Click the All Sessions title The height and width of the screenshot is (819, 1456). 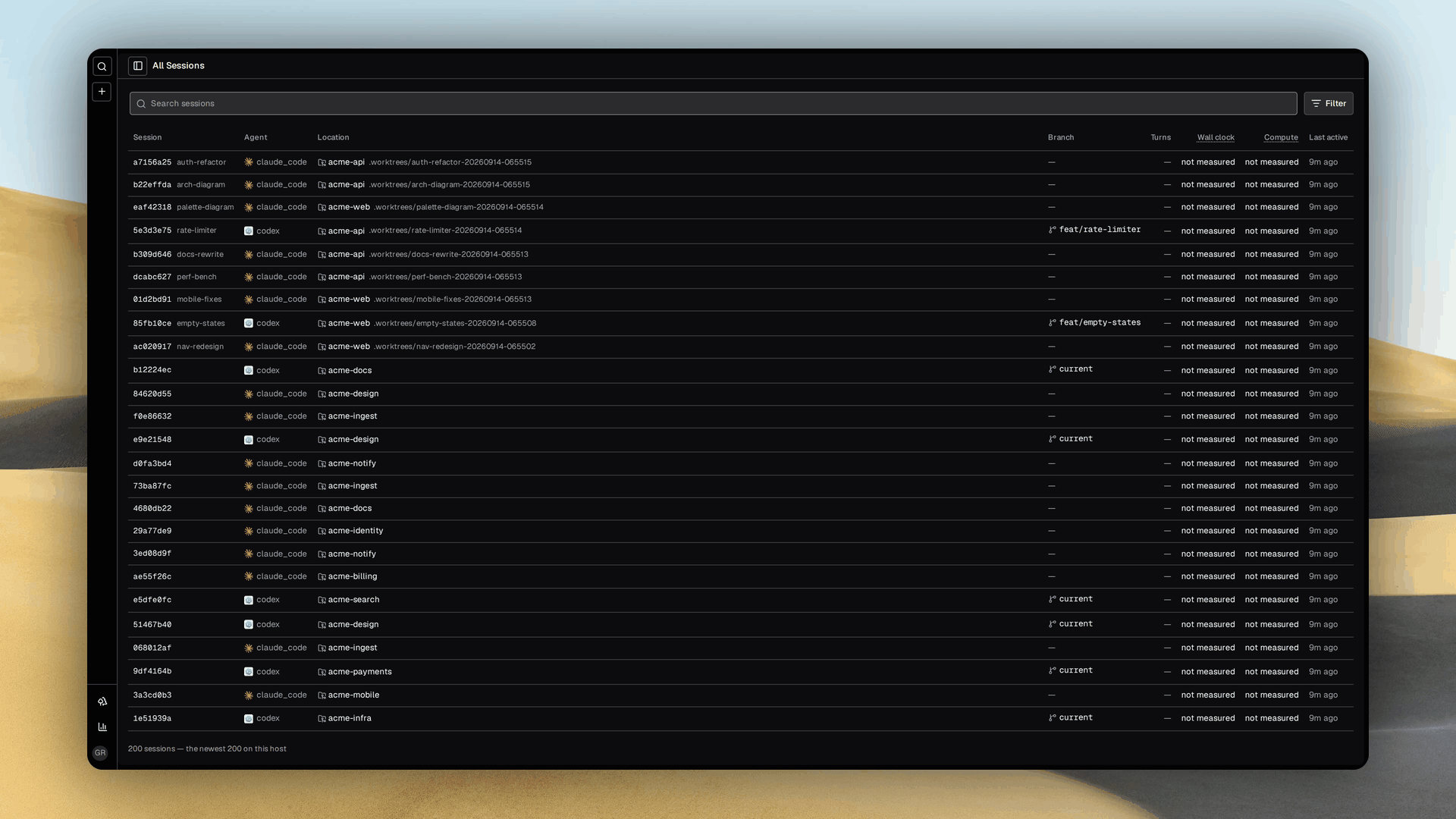click(x=178, y=66)
